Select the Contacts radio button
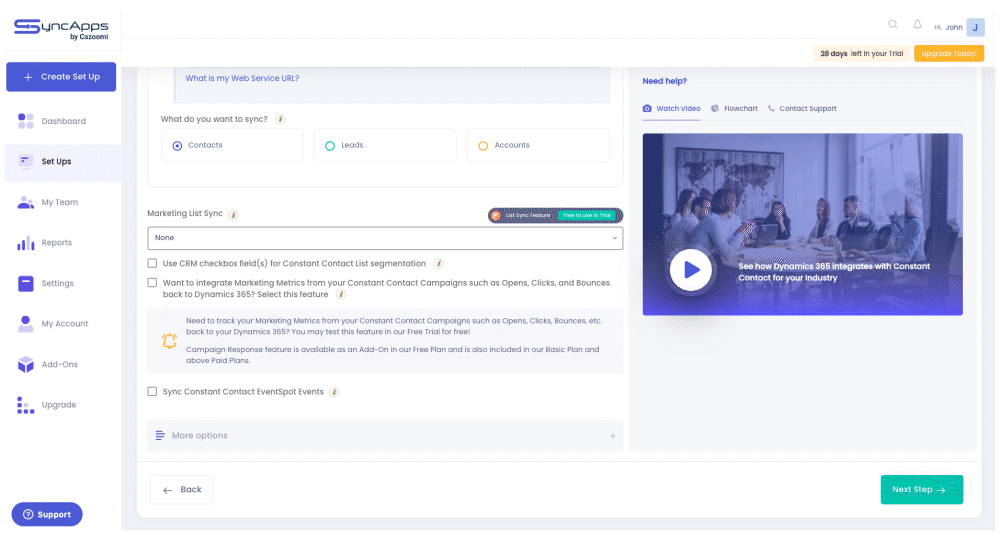This screenshot has height=542, width=1000. 177,146
